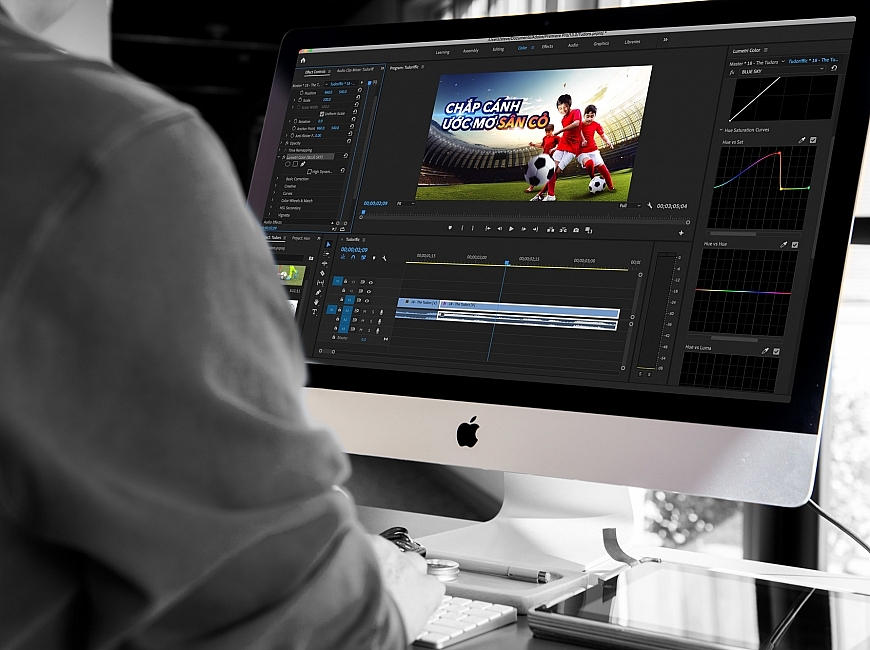This screenshot has width=870, height=650.
Task: Switch to Graphics workspace
Action: 601,43
